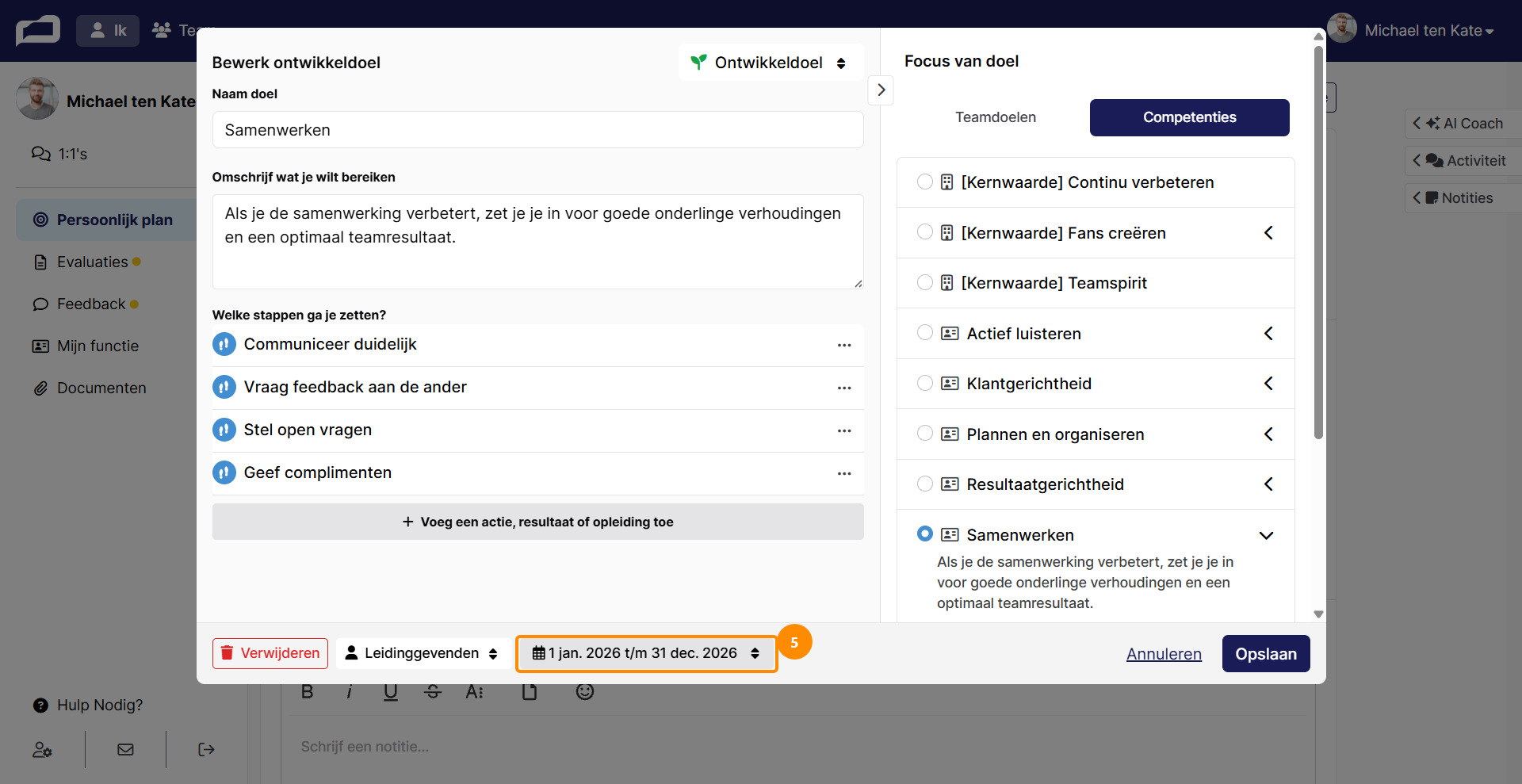
Task: Open the three-dot menu for Vraag feedback aan de ander
Action: click(844, 388)
